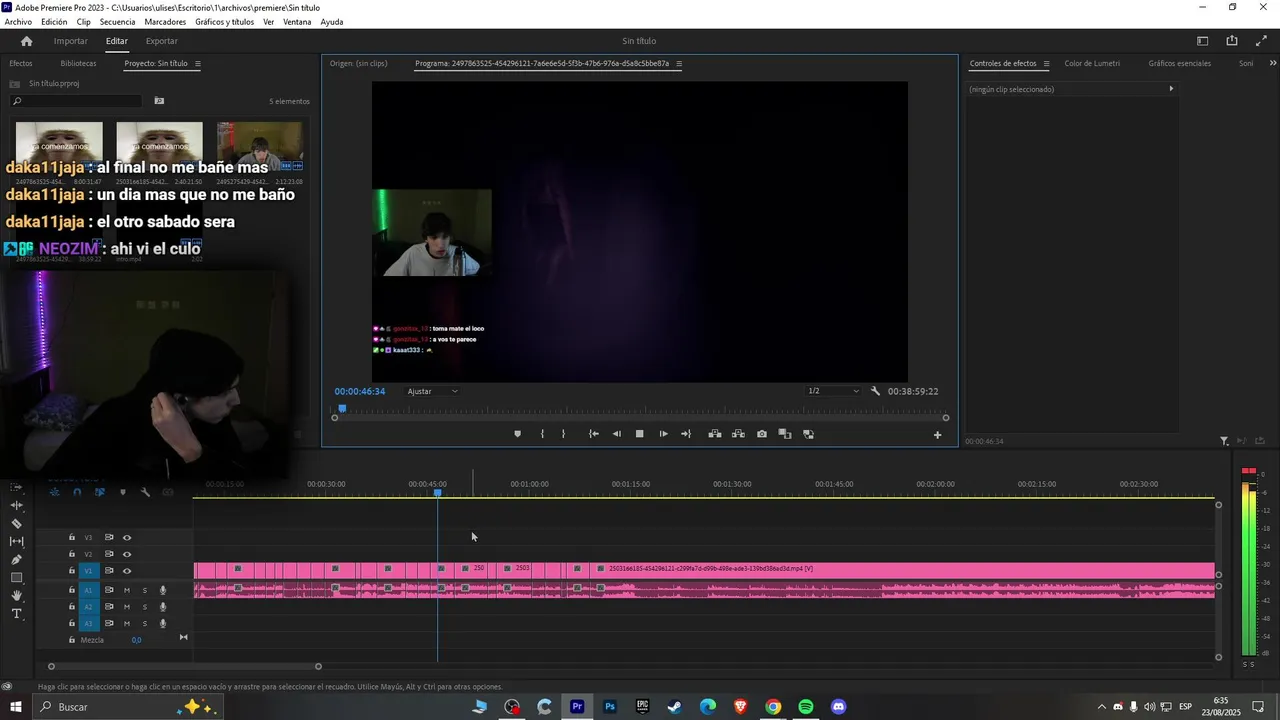The height and width of the screenshot is (720, 1280).
Task: Toggle full screen video output icon
Action: click(x=1261, y=41)
